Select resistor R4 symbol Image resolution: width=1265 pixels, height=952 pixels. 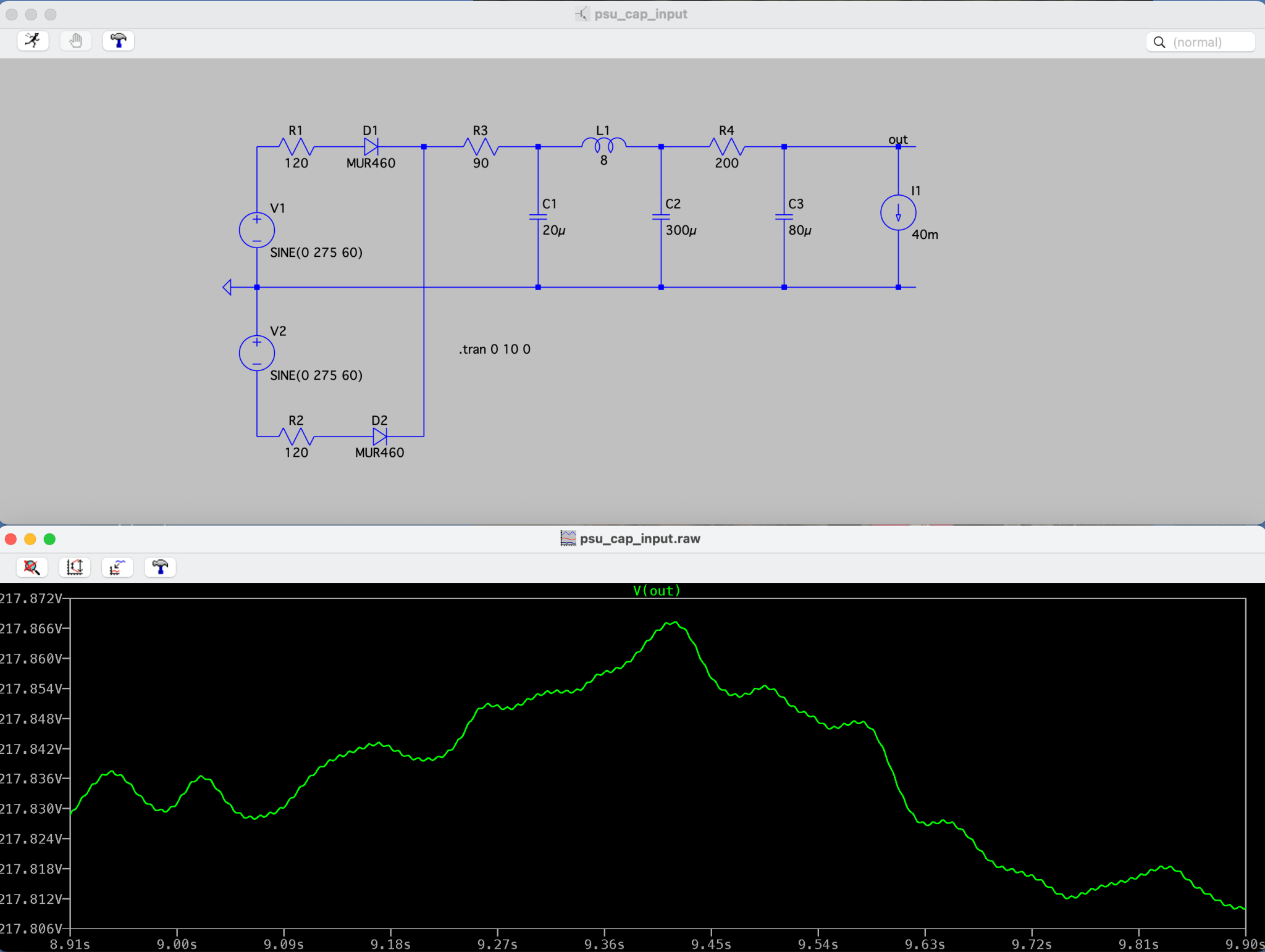tap(727, 147)
